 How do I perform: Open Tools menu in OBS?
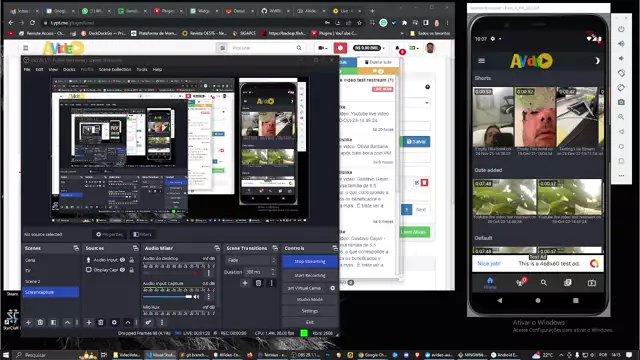click(x=142, y=70)
